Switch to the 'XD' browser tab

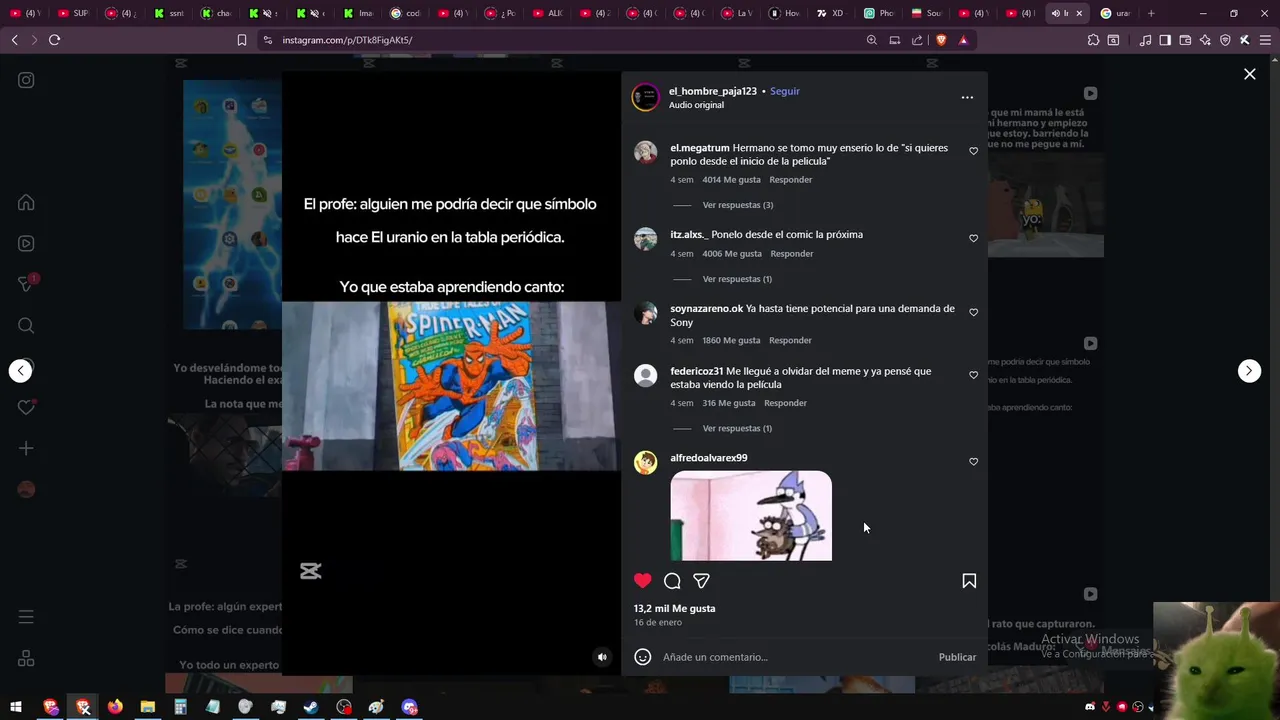click(830, 13)
